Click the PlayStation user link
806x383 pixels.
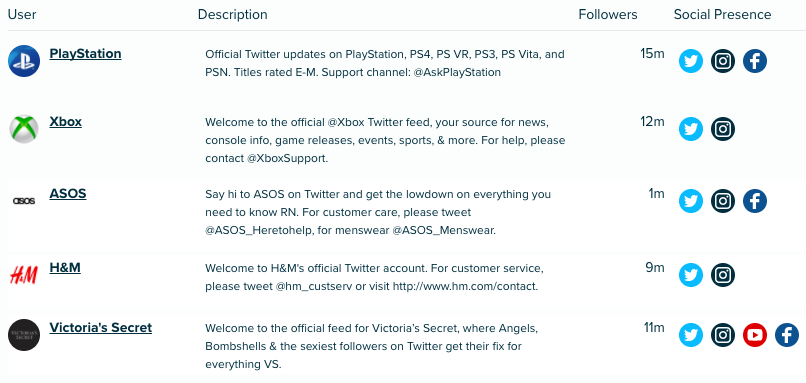tap(85, 53)
